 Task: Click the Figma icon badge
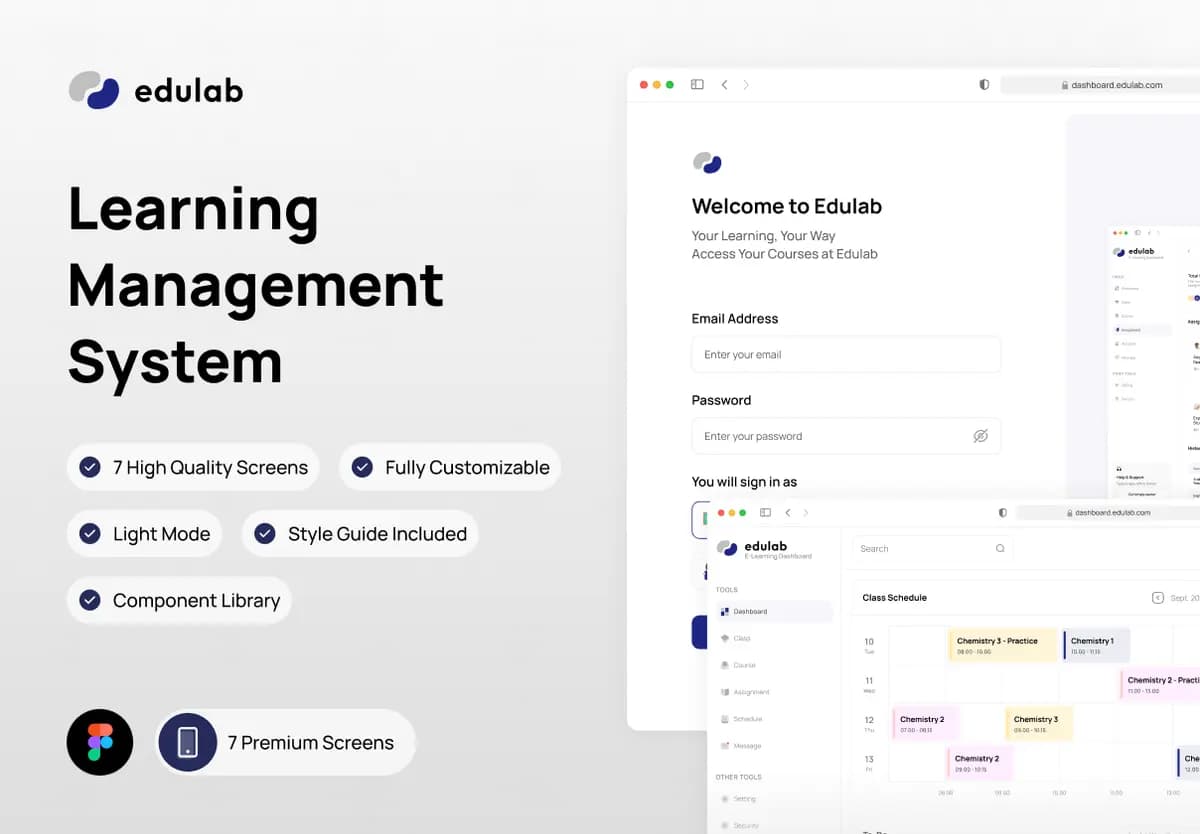pyautogui.click(x=100, y=742)
